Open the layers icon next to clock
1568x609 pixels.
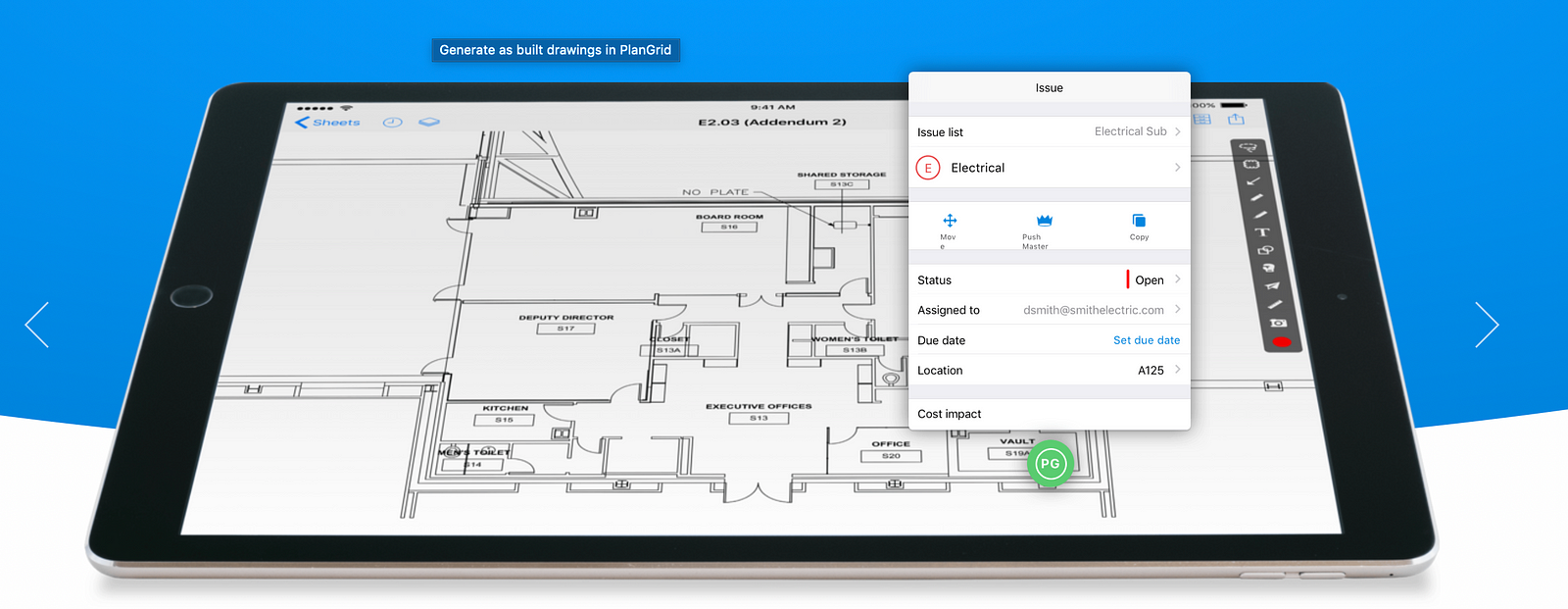click(429, 123)
